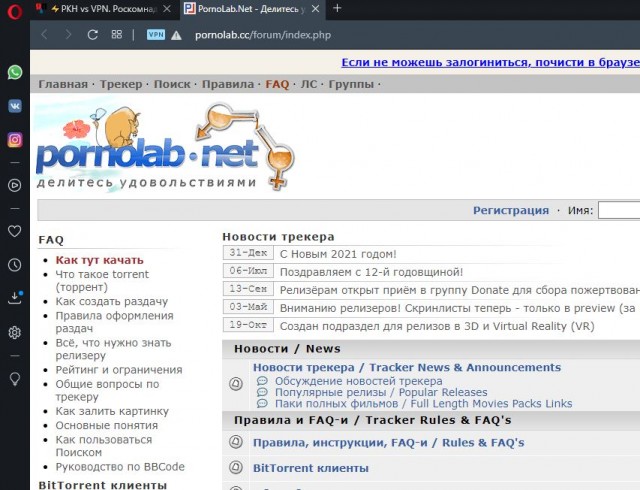Reload the current page
Image resolution: width=640 pixels, height=490 pixels.
pyautogui.click(x=93, y=35)
